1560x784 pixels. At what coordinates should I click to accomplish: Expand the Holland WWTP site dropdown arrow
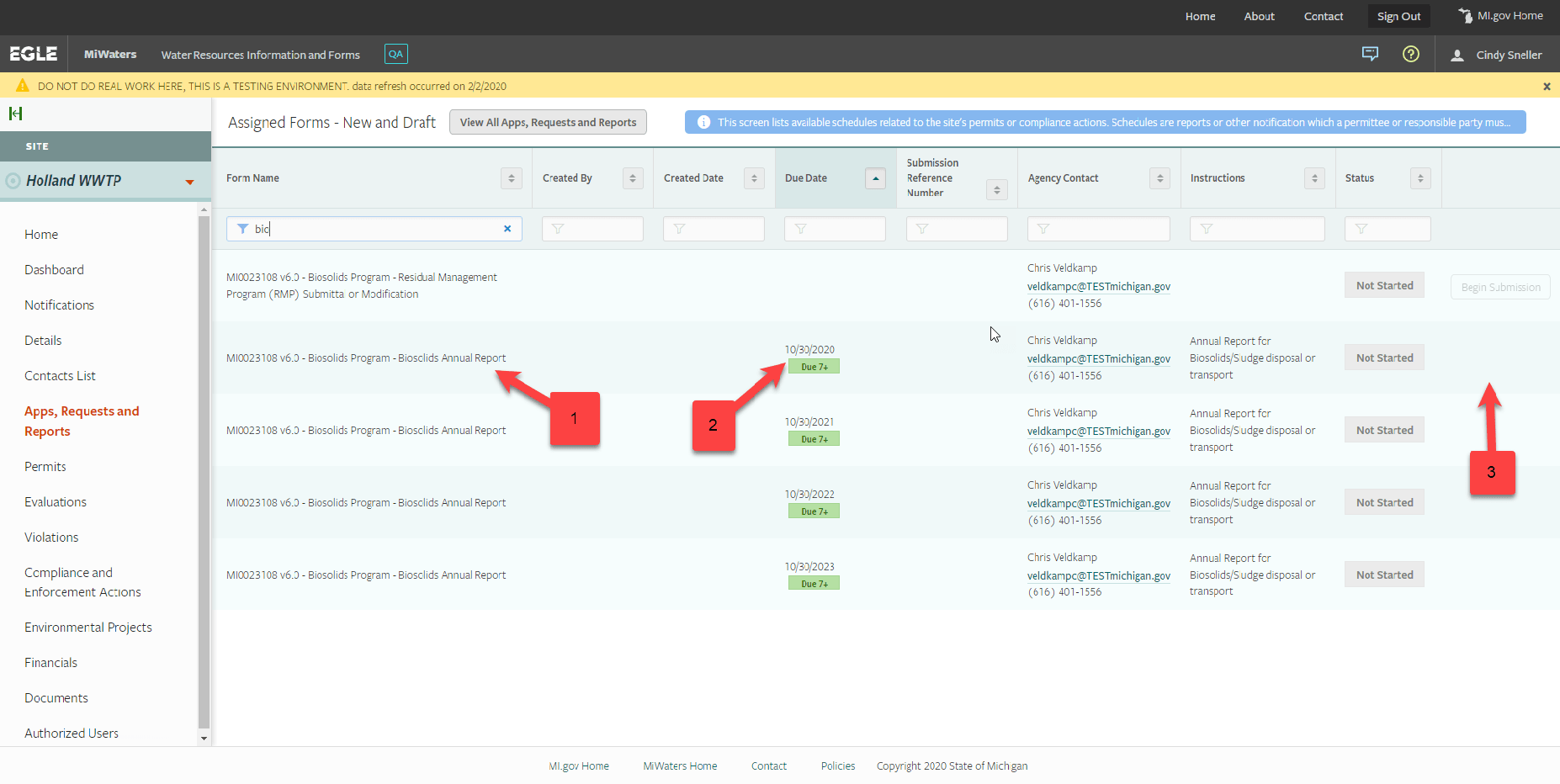[x=190, y=182]
